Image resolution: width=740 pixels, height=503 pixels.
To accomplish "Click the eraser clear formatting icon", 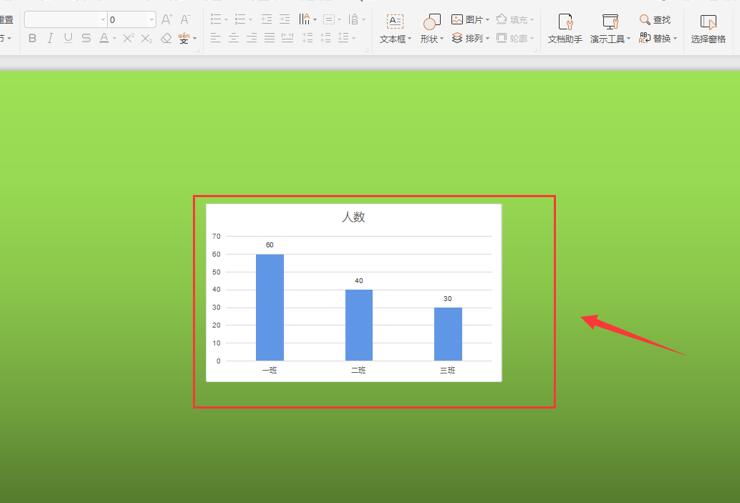I will pos(166,38).
